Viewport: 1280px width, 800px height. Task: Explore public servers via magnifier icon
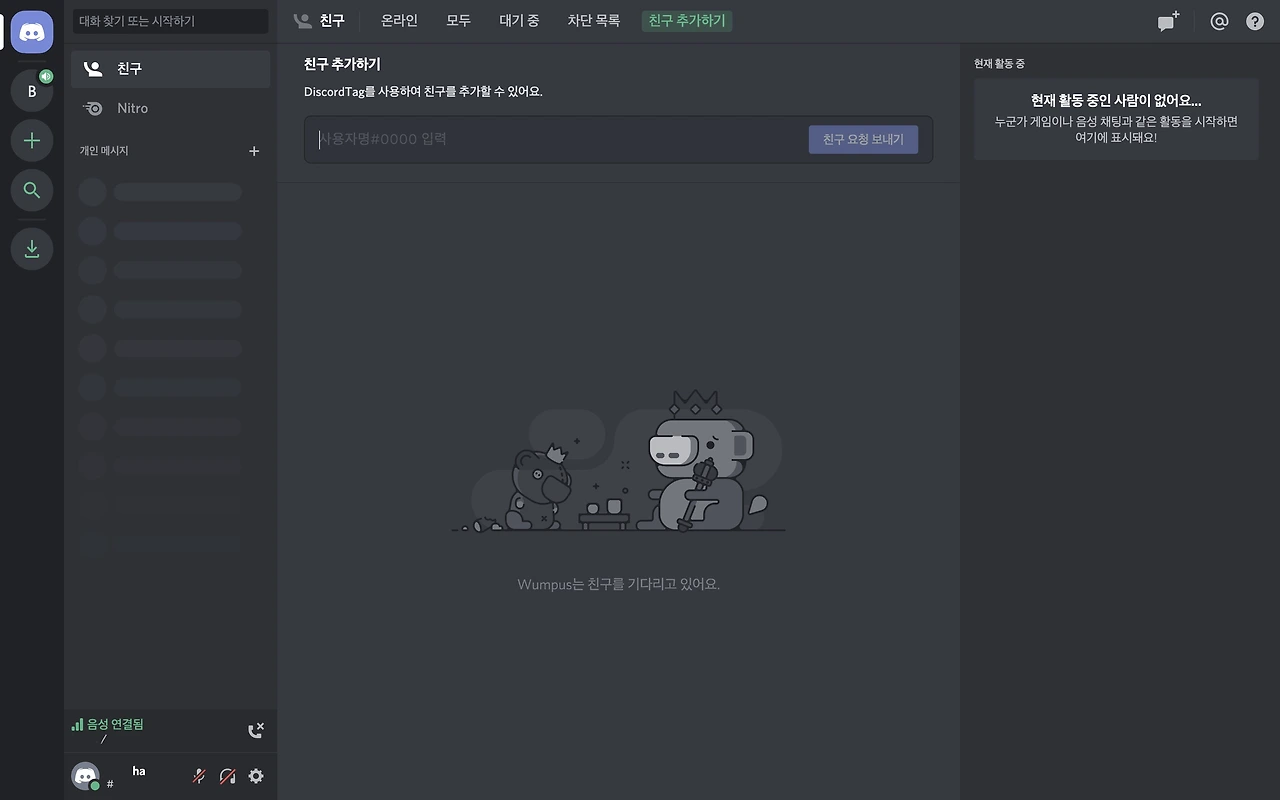pyautogui.click(x=32, y=190)
